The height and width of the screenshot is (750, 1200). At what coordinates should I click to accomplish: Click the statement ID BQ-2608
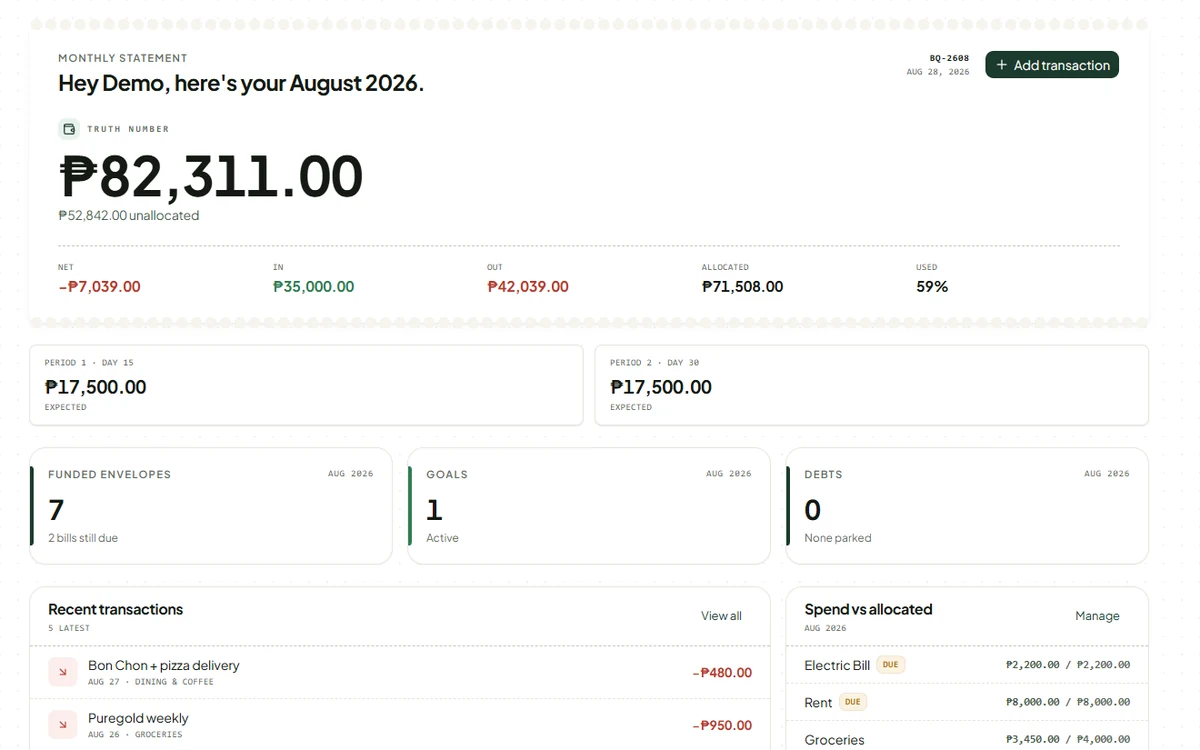click(949, 58)
